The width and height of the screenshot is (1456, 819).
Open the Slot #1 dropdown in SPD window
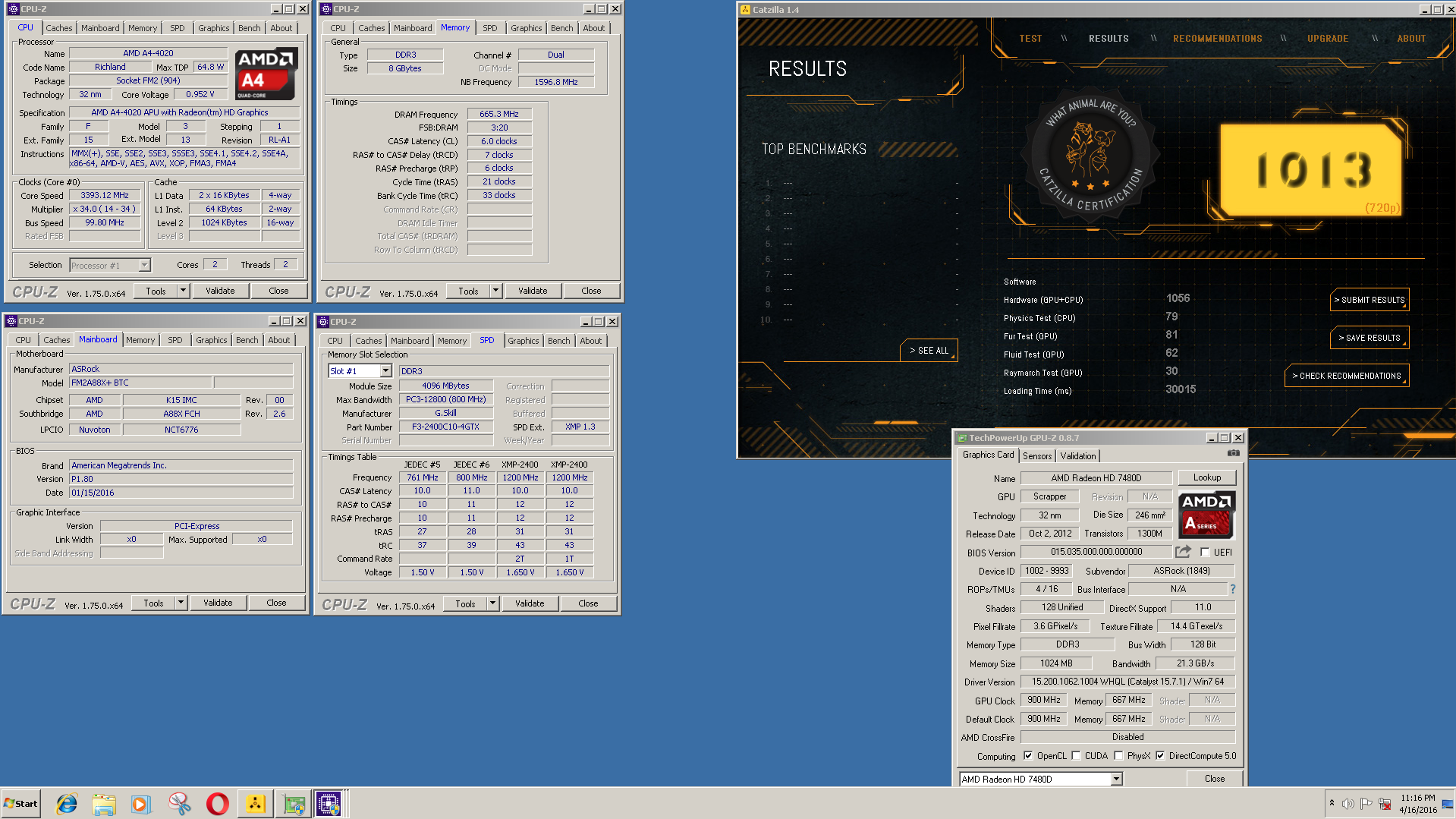click(385, 371)
